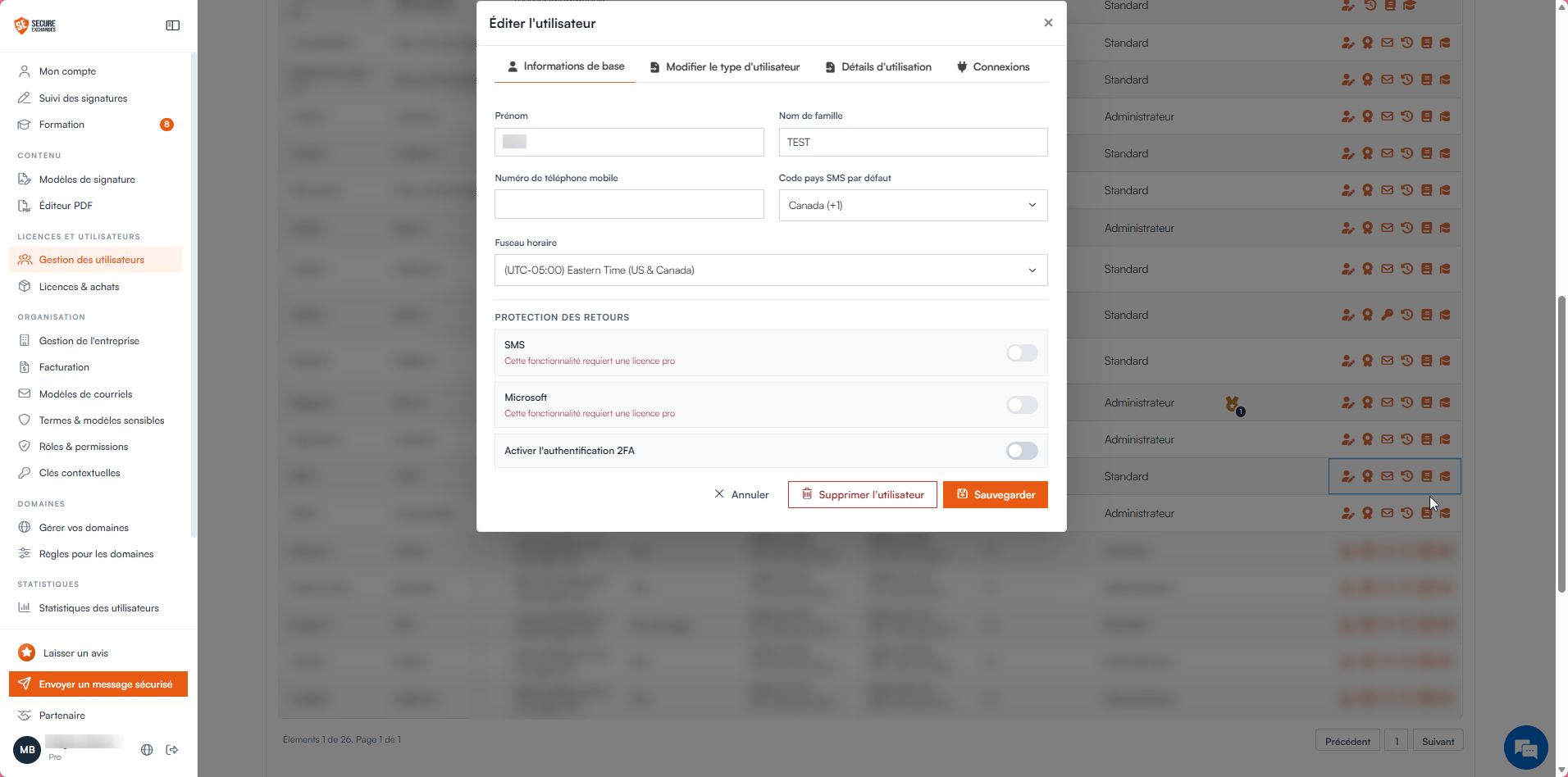Open the chat support bubble icon
The width and height of the screenshot is (1568, 777).
point(1525,747)
